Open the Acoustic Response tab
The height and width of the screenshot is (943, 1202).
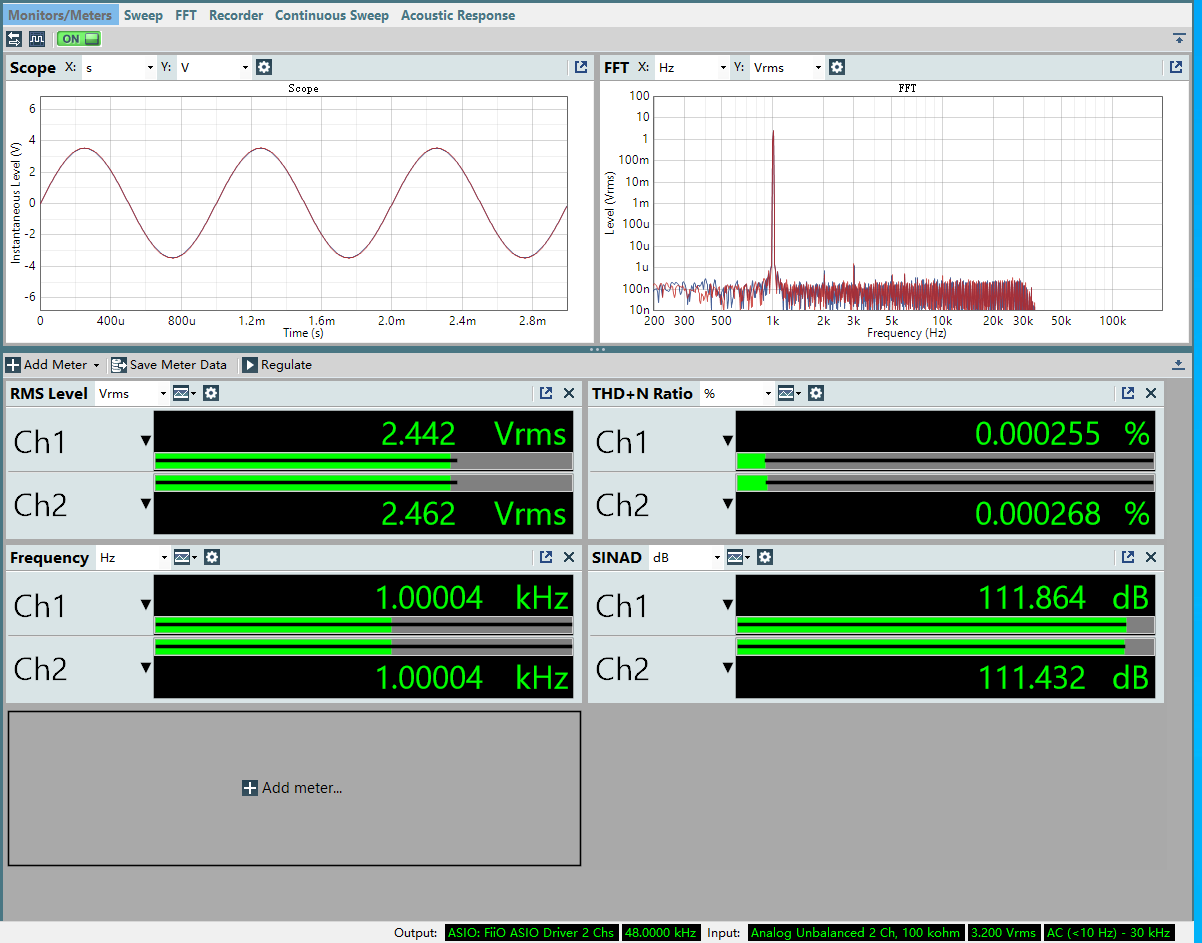pyautogui.click(x=458, y=15)
